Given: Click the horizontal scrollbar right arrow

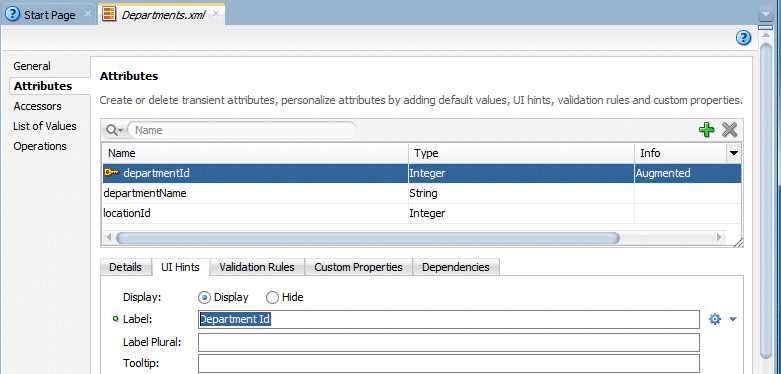Looking at the screenshot, I should coord(719,238).
